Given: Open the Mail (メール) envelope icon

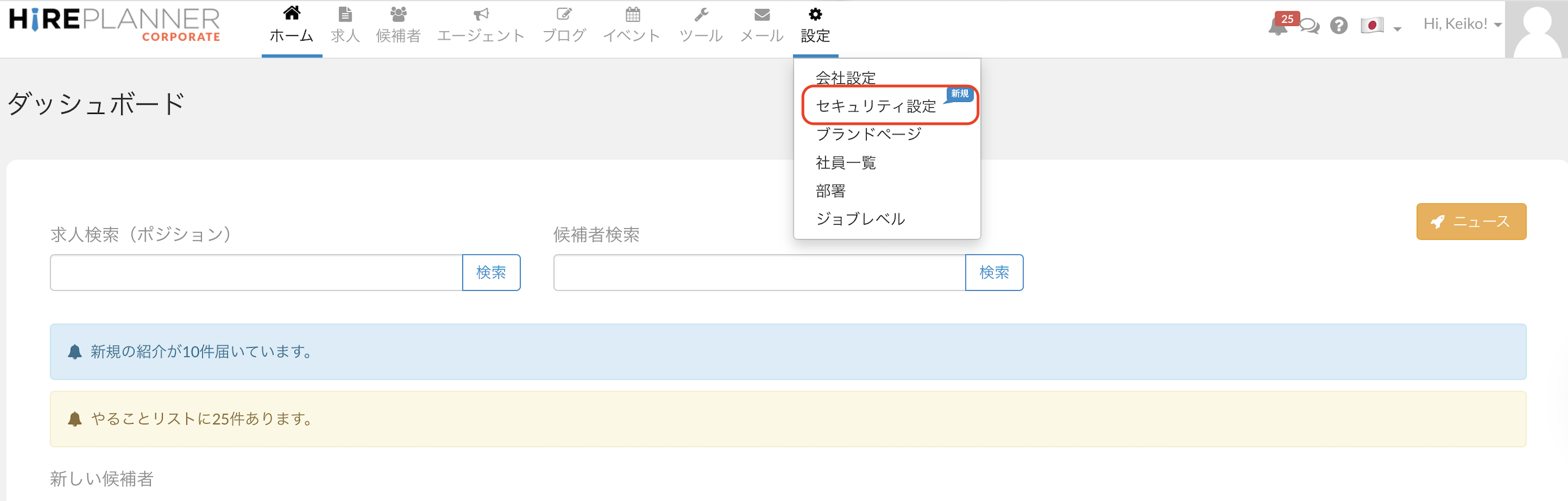Looking at the screenshot, I should pos(761,14).
